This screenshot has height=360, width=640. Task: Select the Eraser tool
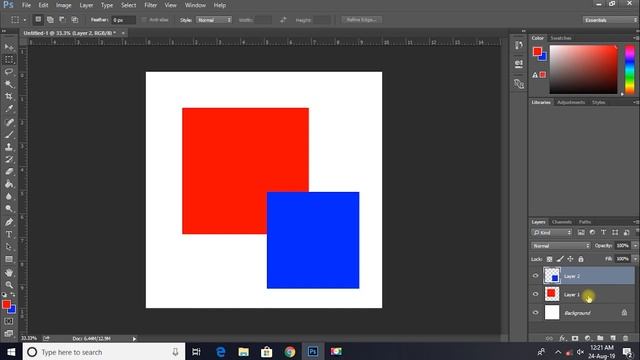pyautogui.click(x=9, y=171)
